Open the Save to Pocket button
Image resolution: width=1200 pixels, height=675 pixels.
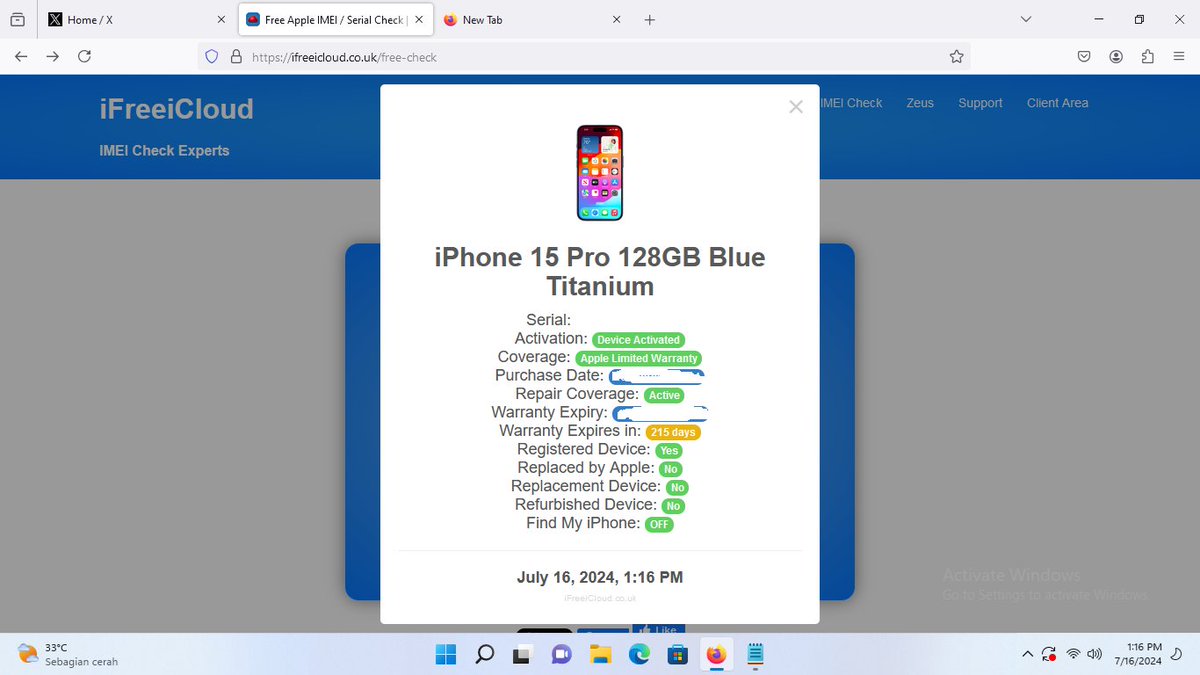[x=1084, y=57]
